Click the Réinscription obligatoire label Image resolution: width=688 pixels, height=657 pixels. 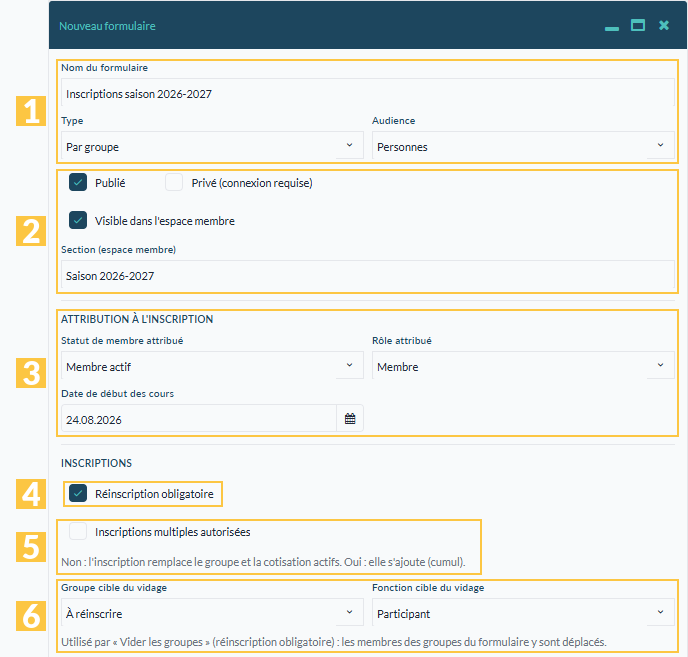tap(154, 494)
